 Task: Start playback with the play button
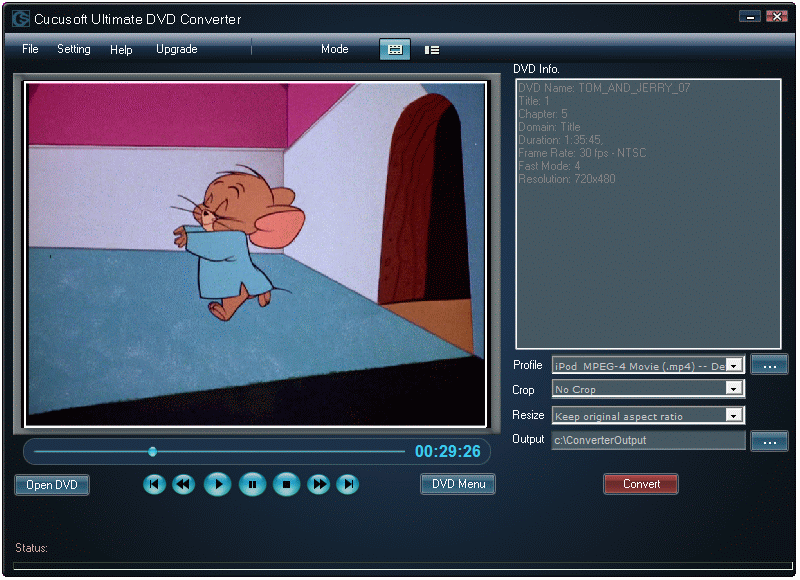[218, 485]
